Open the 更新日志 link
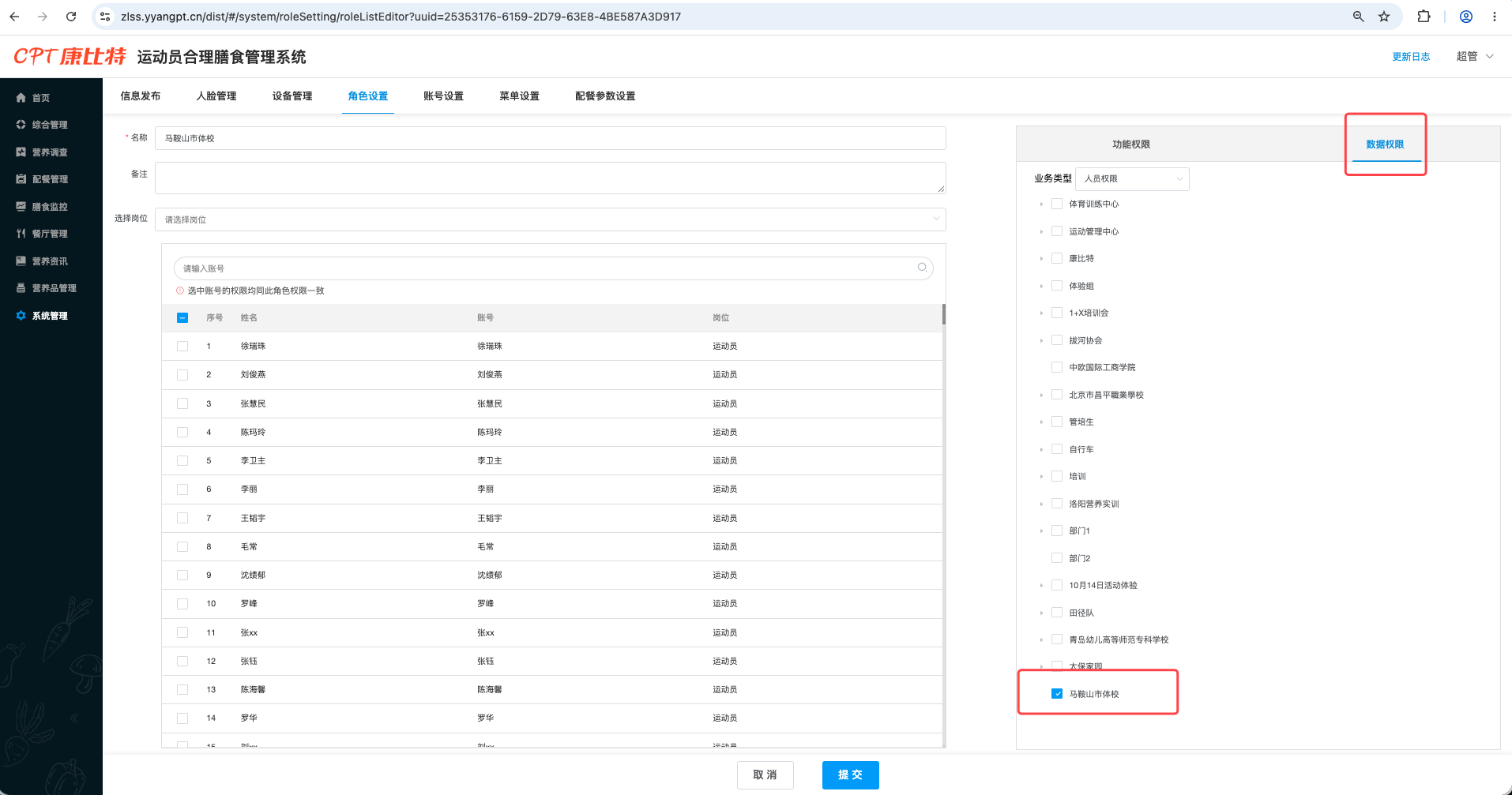 tap(1411, 57)
